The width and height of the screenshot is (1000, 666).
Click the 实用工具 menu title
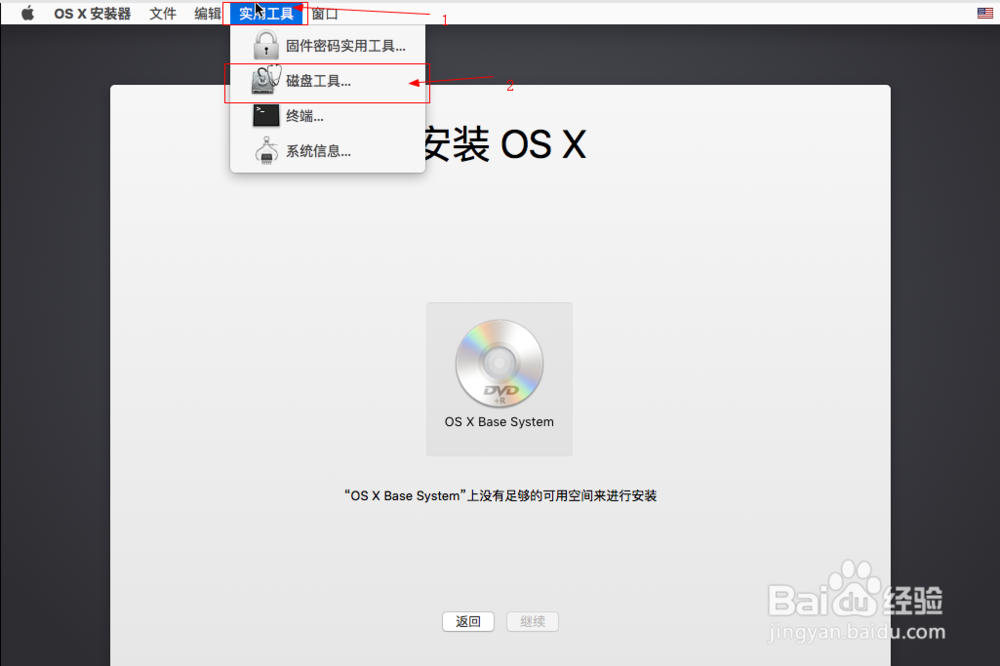(266, 13)
